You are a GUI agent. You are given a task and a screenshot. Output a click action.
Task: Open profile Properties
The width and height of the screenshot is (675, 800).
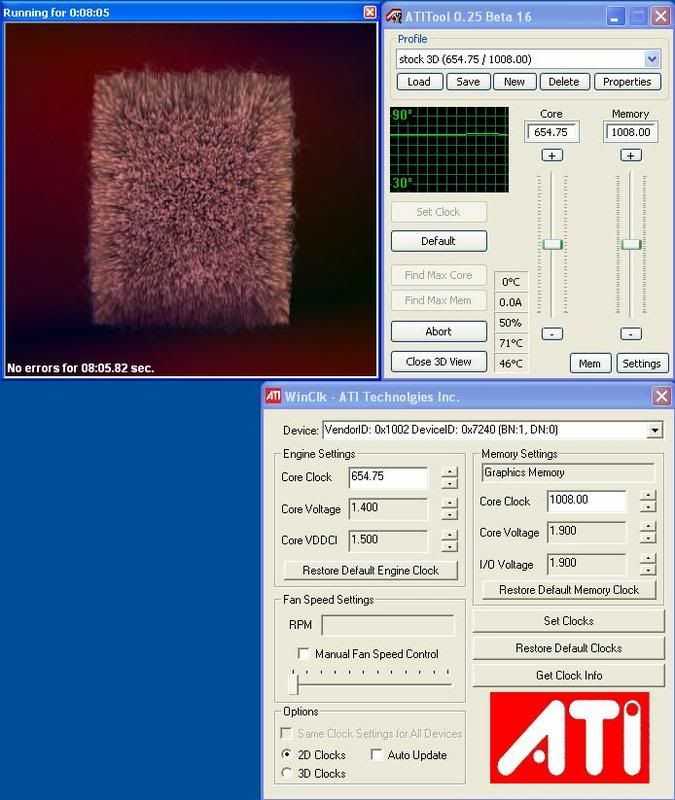coord(627,82)
